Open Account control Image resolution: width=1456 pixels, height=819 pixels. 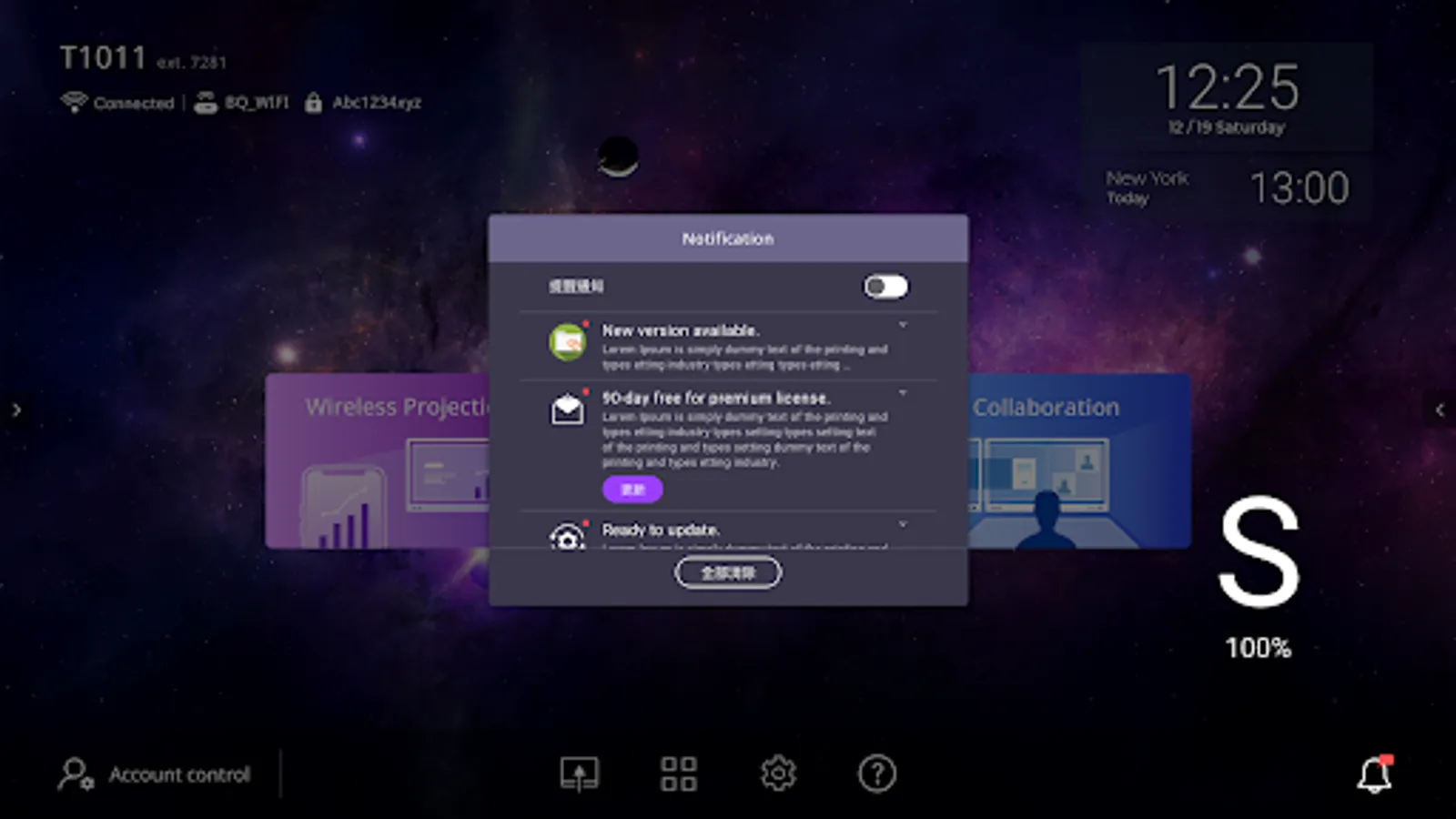click(155, 774)
